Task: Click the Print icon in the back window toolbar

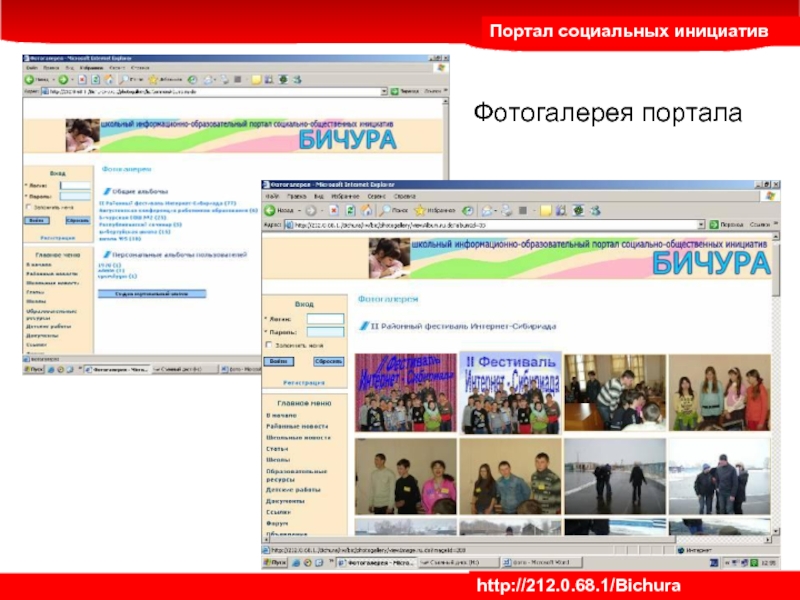Action: point(224,80)
